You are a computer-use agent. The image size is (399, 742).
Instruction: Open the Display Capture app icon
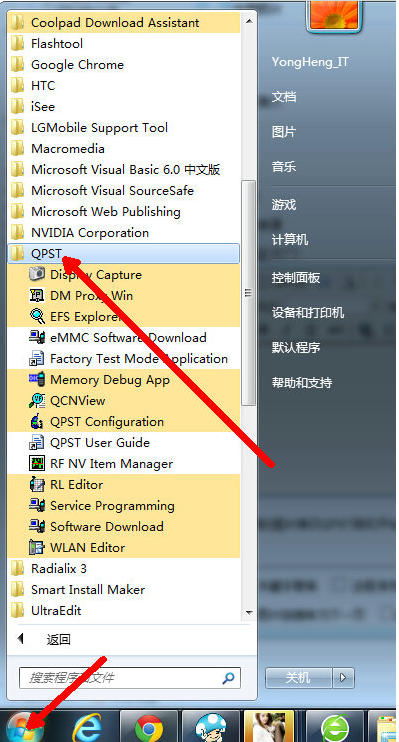coord(36,274)
